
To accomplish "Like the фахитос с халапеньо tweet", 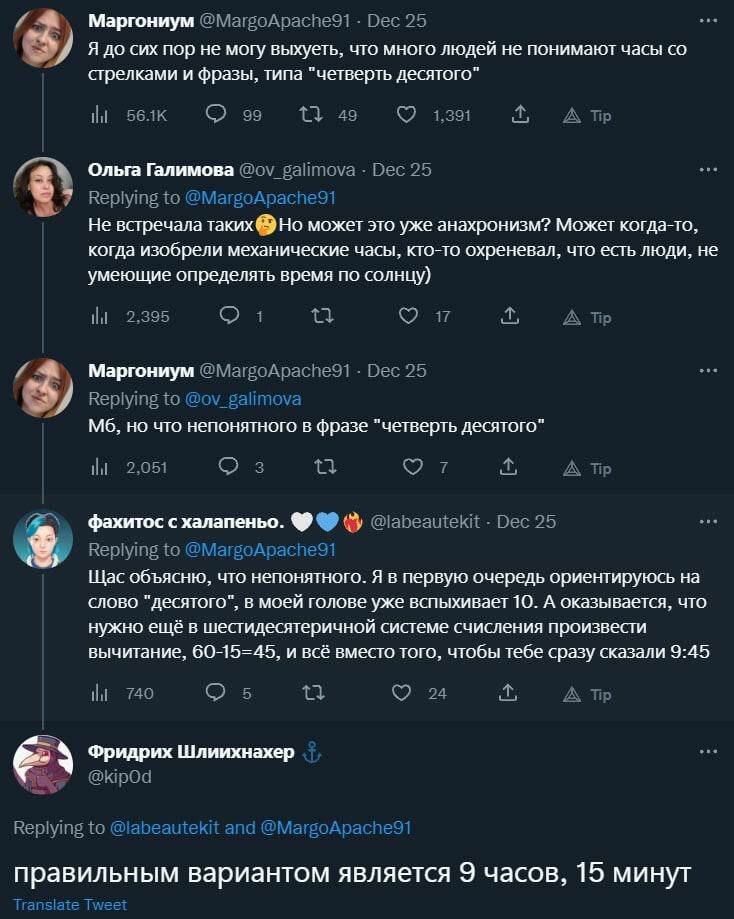I will click(x=401, y=693).
